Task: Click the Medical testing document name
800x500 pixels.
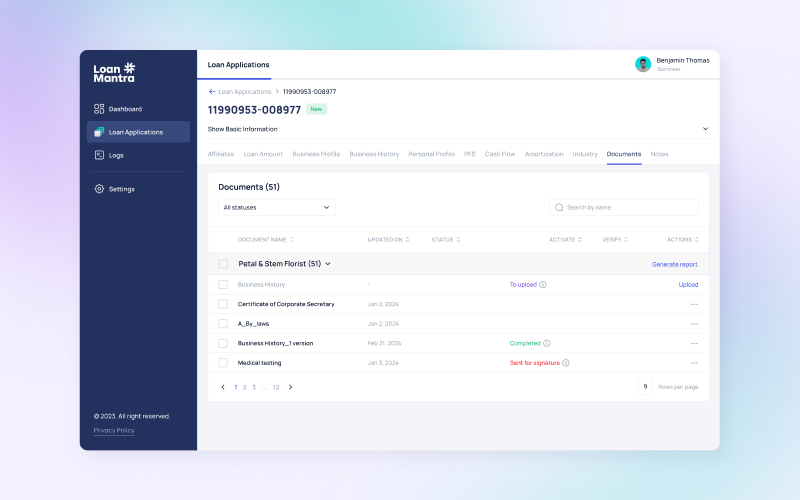Action: [x=259, y=363]
